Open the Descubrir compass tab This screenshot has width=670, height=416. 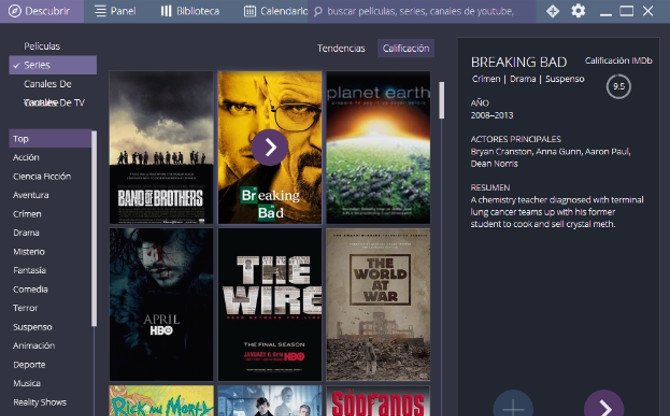(41, 11)
